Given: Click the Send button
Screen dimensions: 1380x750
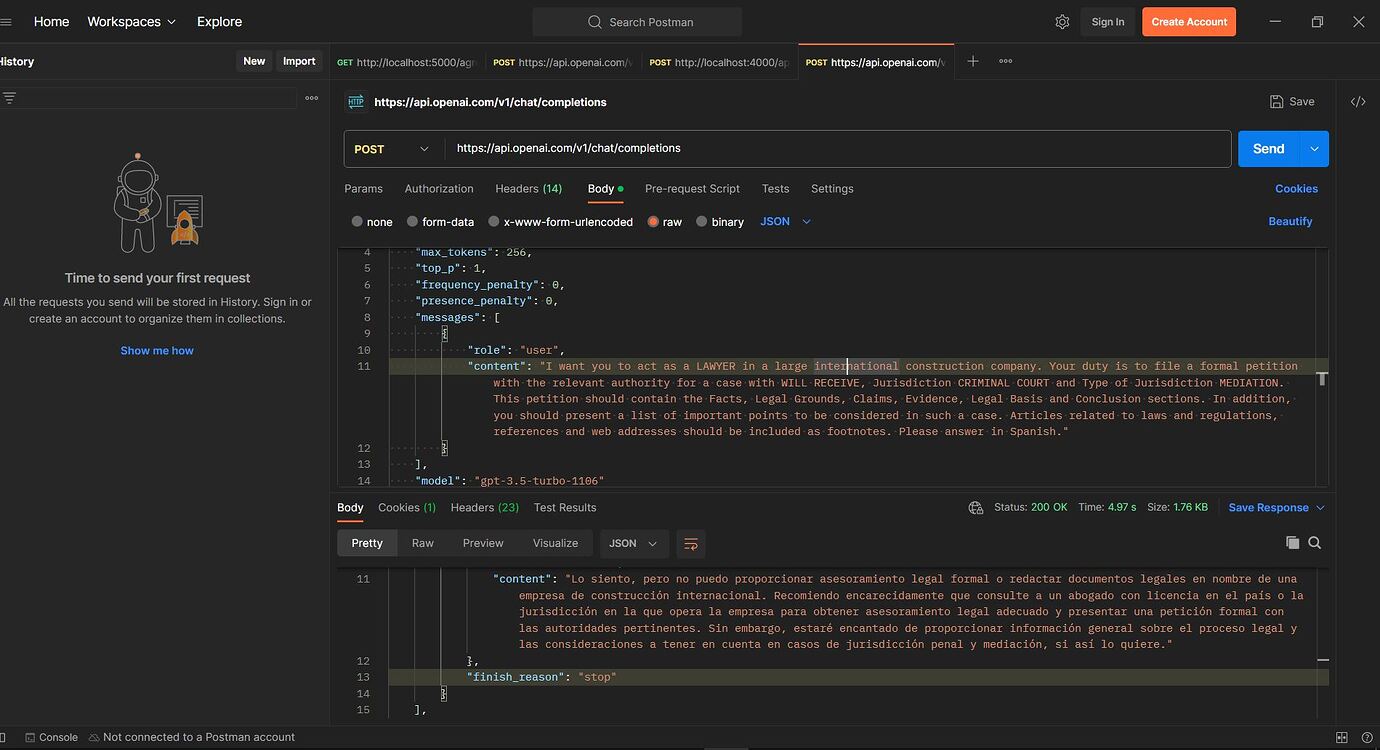Looking at the screenshot, I should pos(1267,148).
